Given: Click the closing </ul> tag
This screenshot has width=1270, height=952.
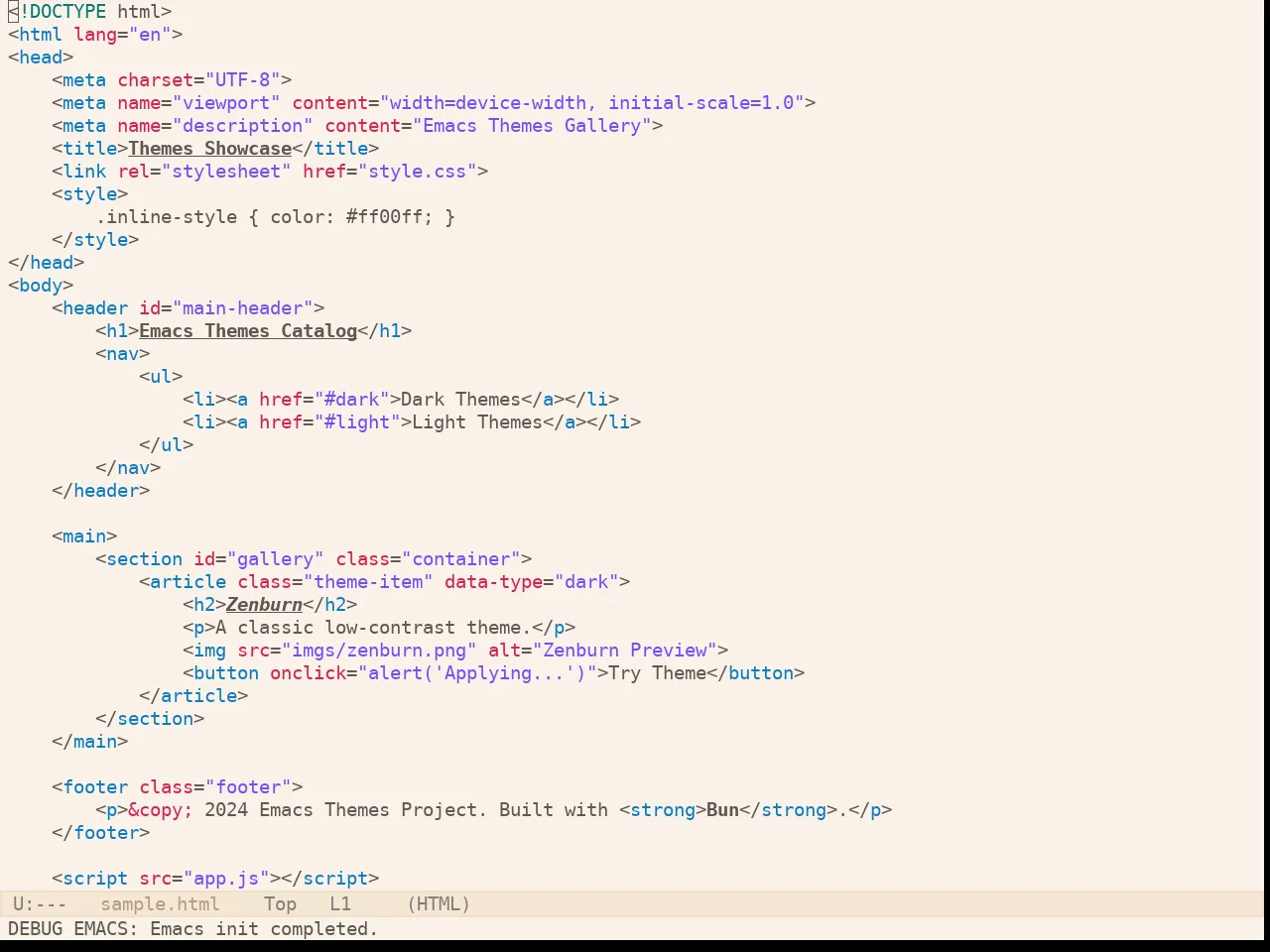Looking at the screenshot, I should click(x=167, y=445).
